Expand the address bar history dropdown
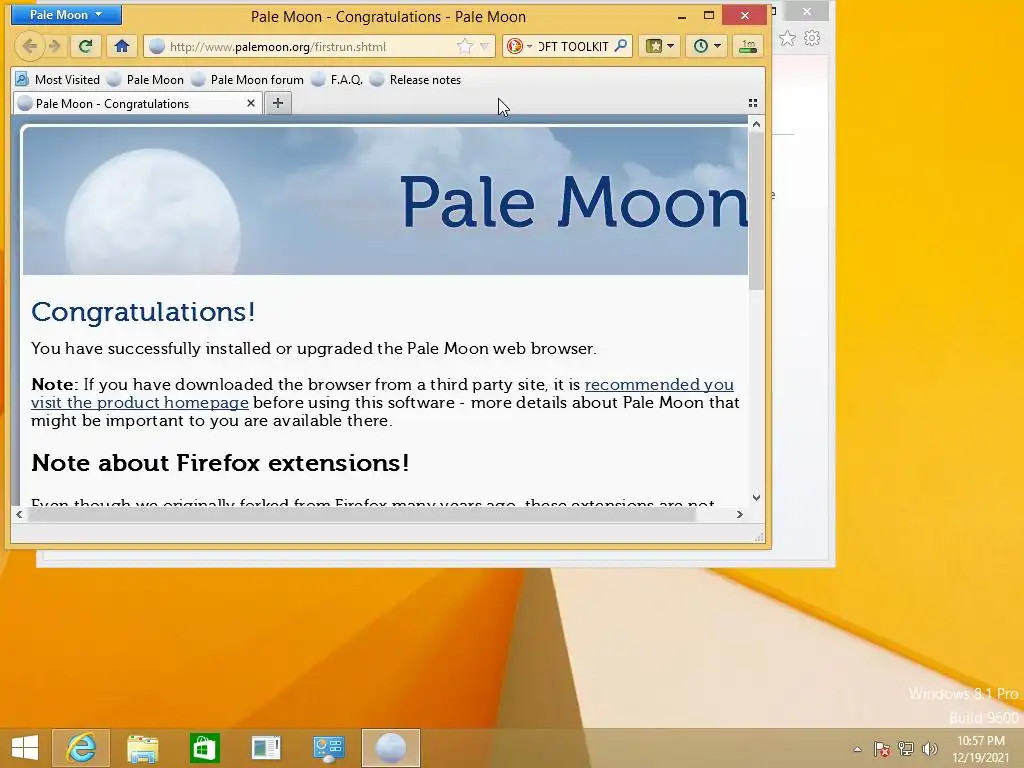1024x768 pixels. pos(485,46)
